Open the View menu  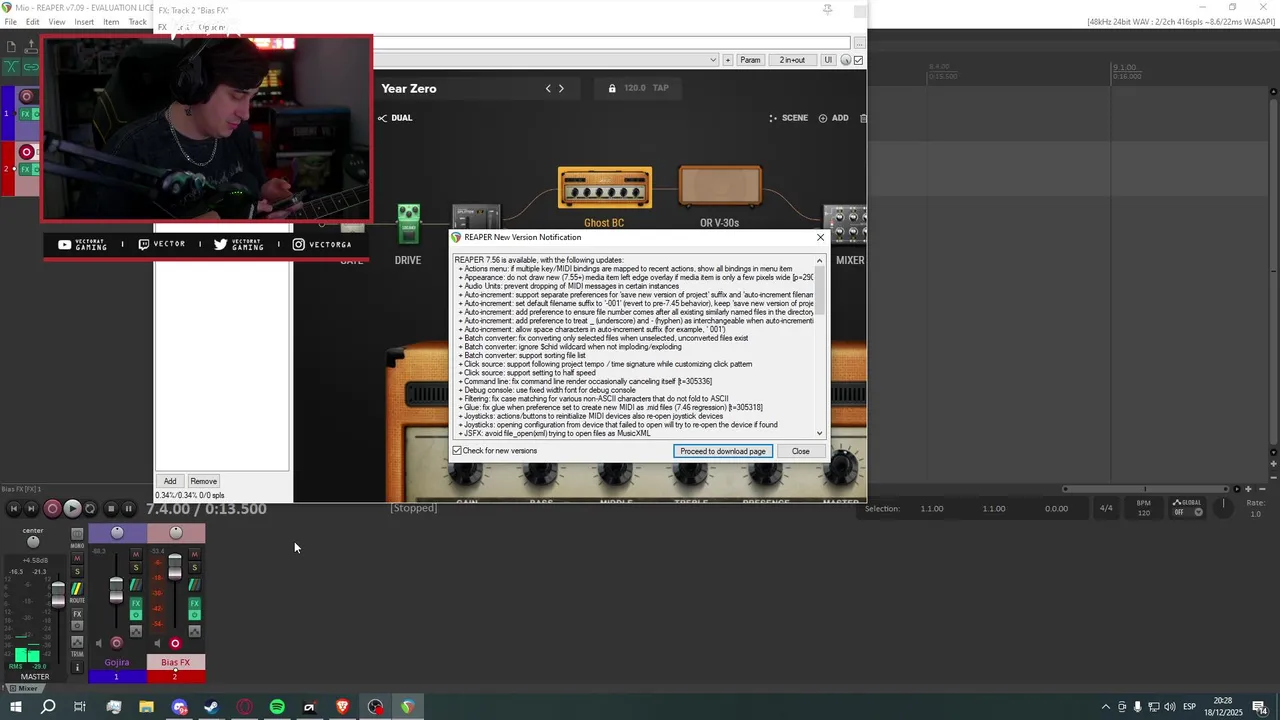tap(57, 22)
